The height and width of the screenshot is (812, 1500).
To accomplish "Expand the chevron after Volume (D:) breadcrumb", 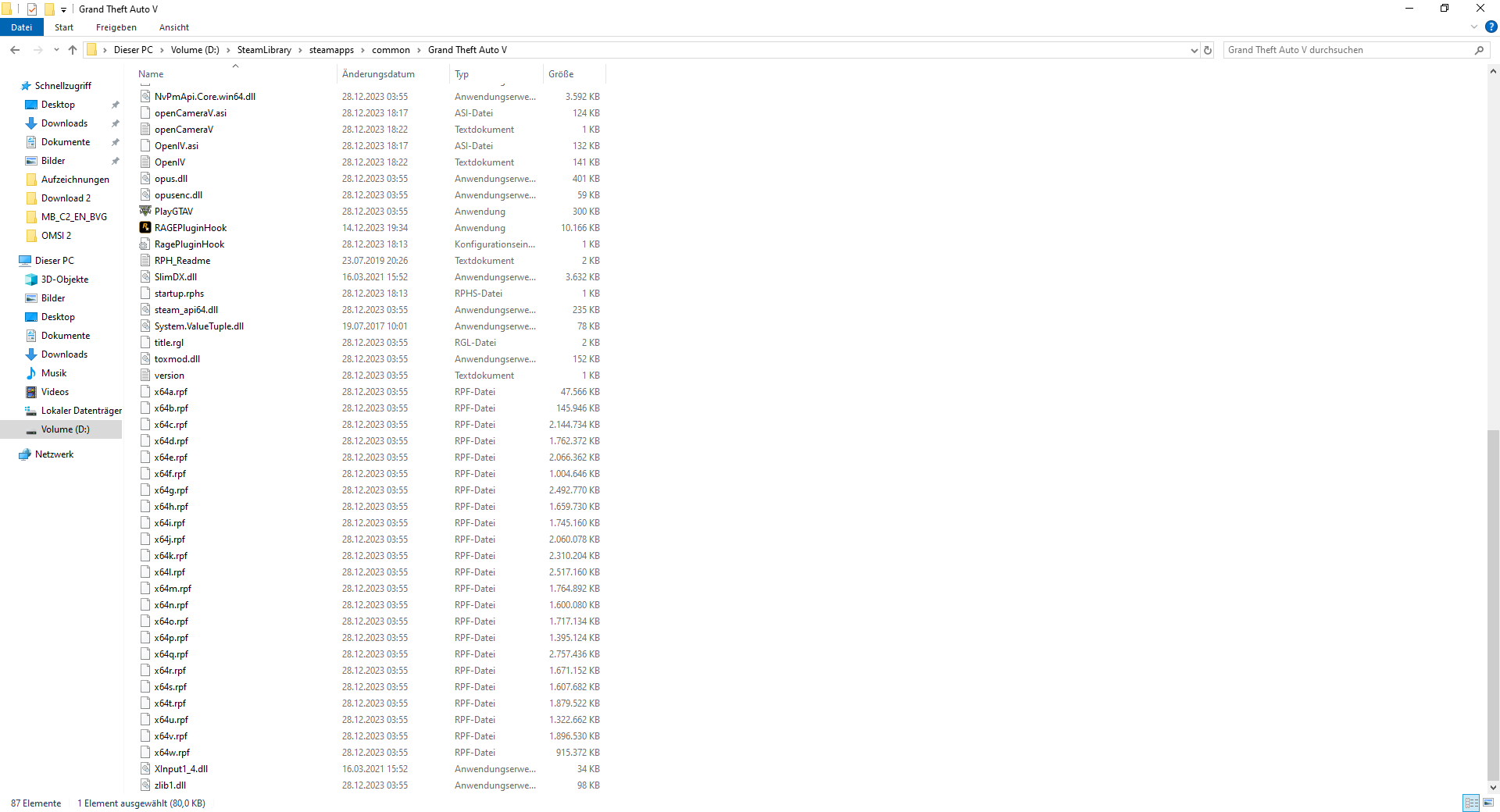I will click(x=228, y=50).
